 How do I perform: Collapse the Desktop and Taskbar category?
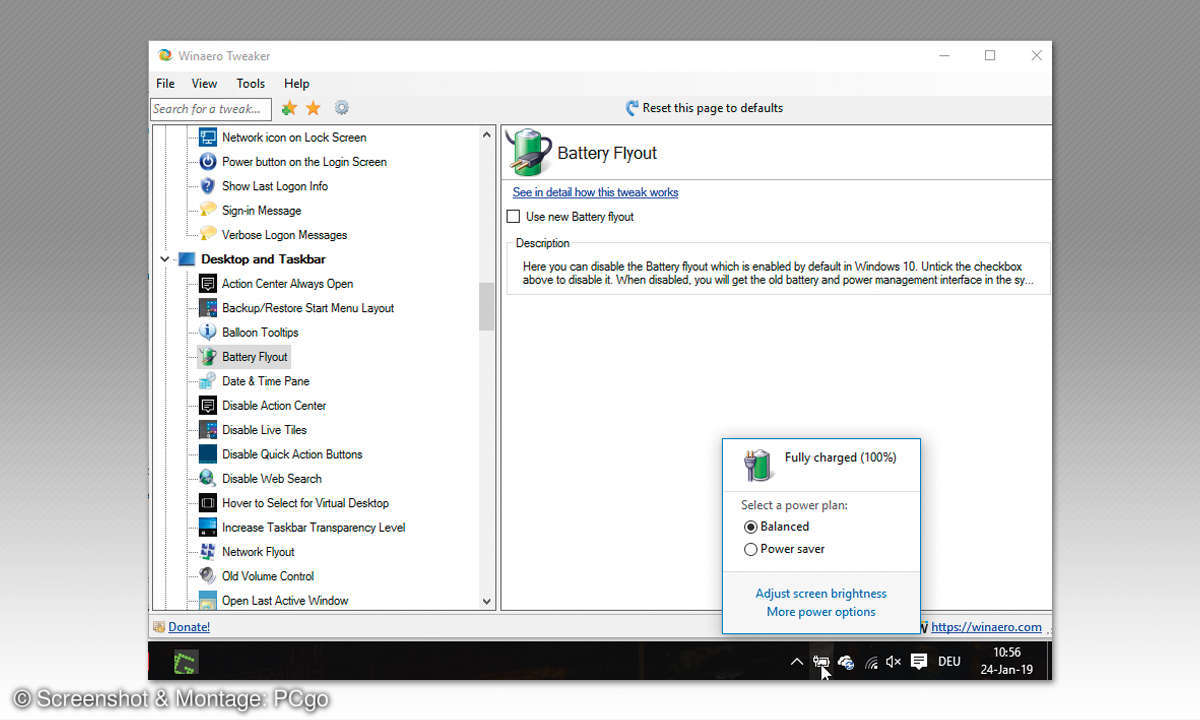tap(164, 259)
